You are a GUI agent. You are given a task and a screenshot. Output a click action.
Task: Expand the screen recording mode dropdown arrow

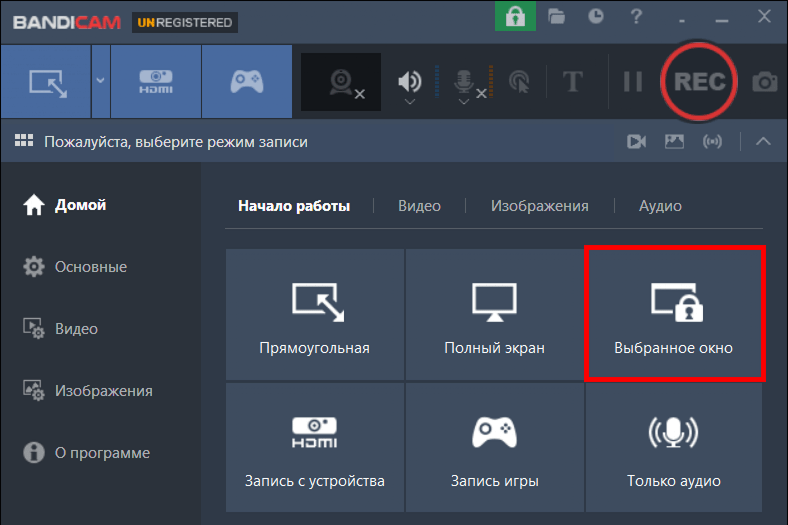tap(101, 80)
